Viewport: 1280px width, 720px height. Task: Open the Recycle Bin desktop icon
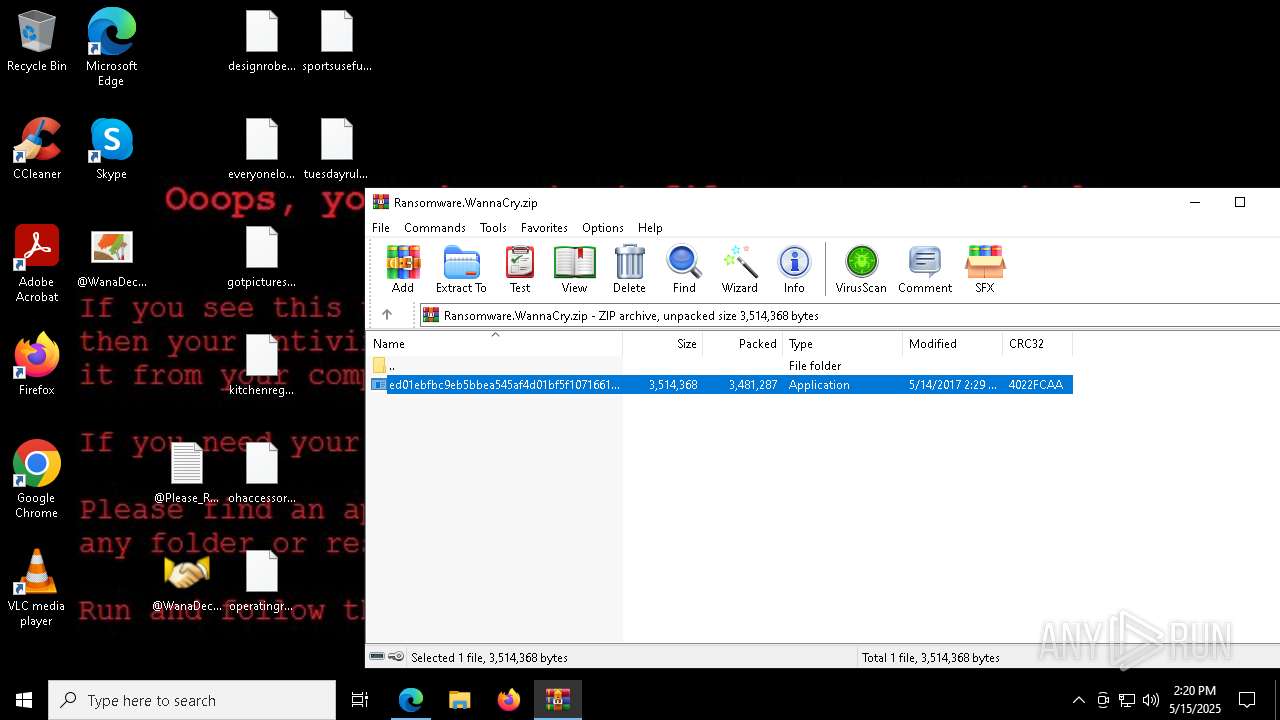coord(37,42)
